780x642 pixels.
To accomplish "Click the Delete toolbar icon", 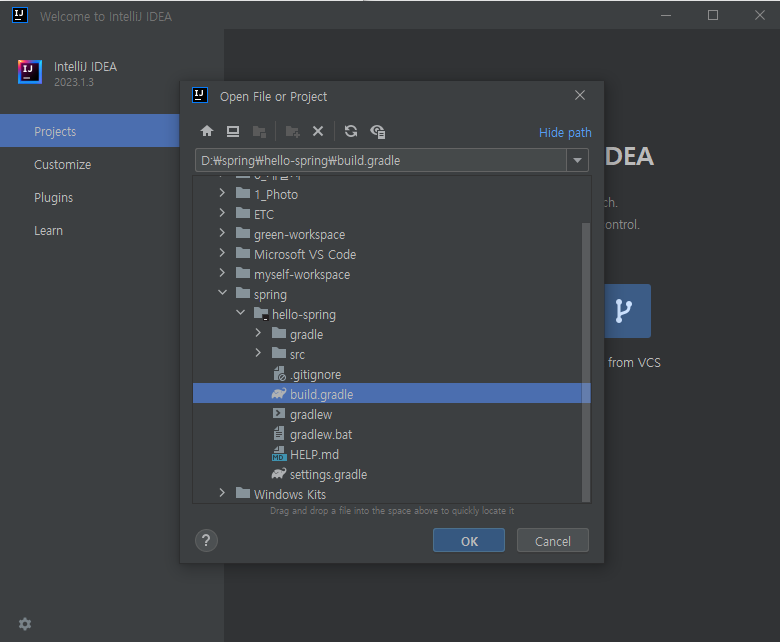I will pos(318,131).
